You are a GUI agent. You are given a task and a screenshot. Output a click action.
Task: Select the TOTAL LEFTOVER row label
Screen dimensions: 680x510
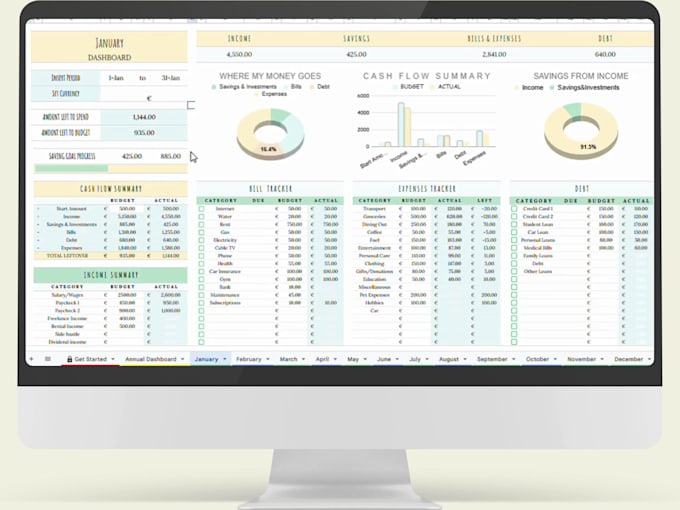tap(67, 256)
